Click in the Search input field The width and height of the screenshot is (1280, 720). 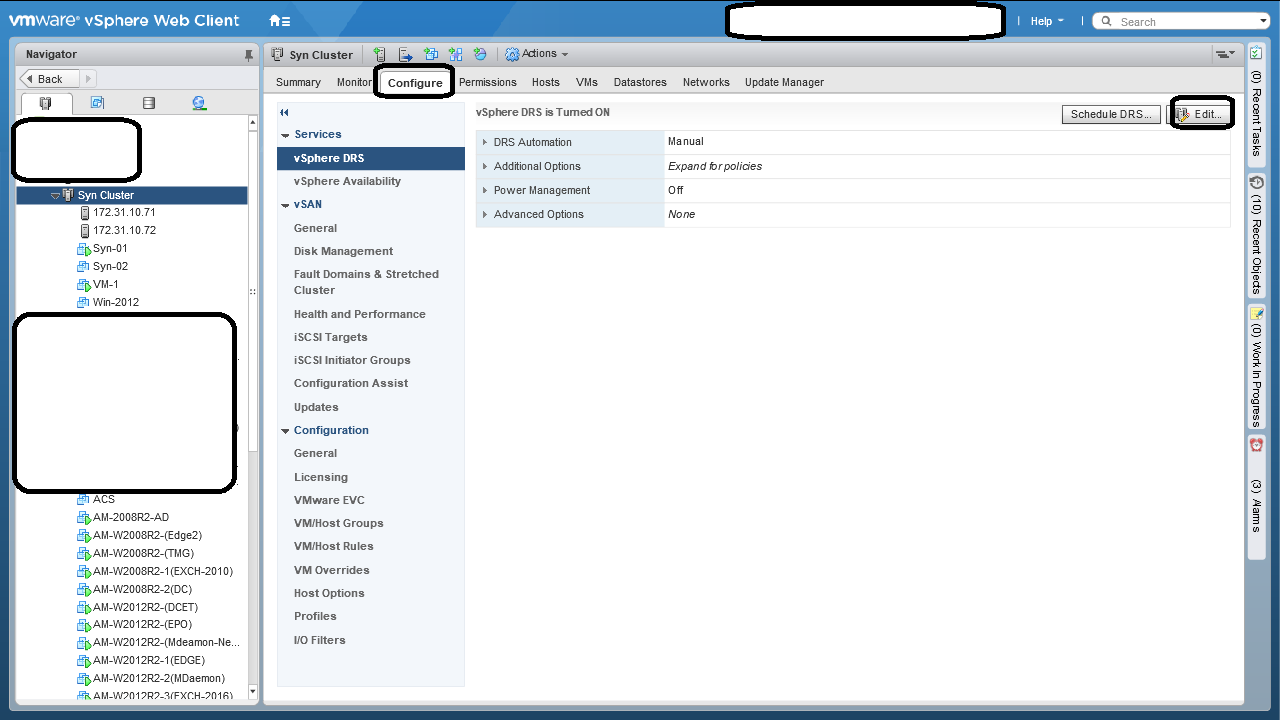coord(1185,21)
